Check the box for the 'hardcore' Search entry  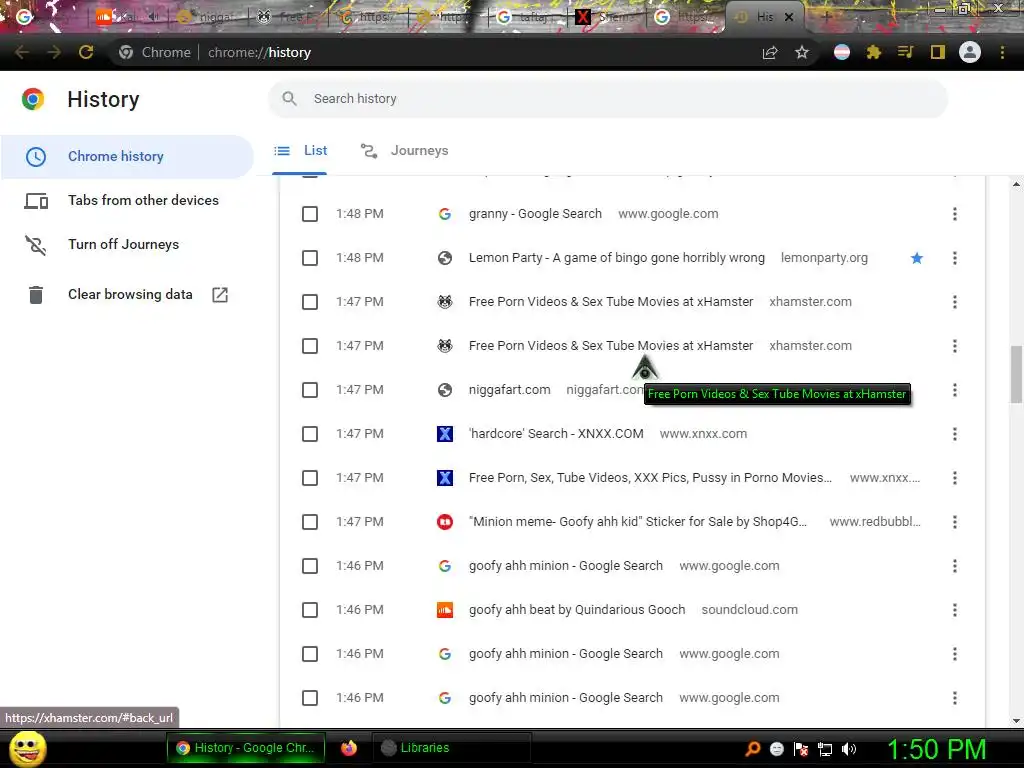click(310, 434)
